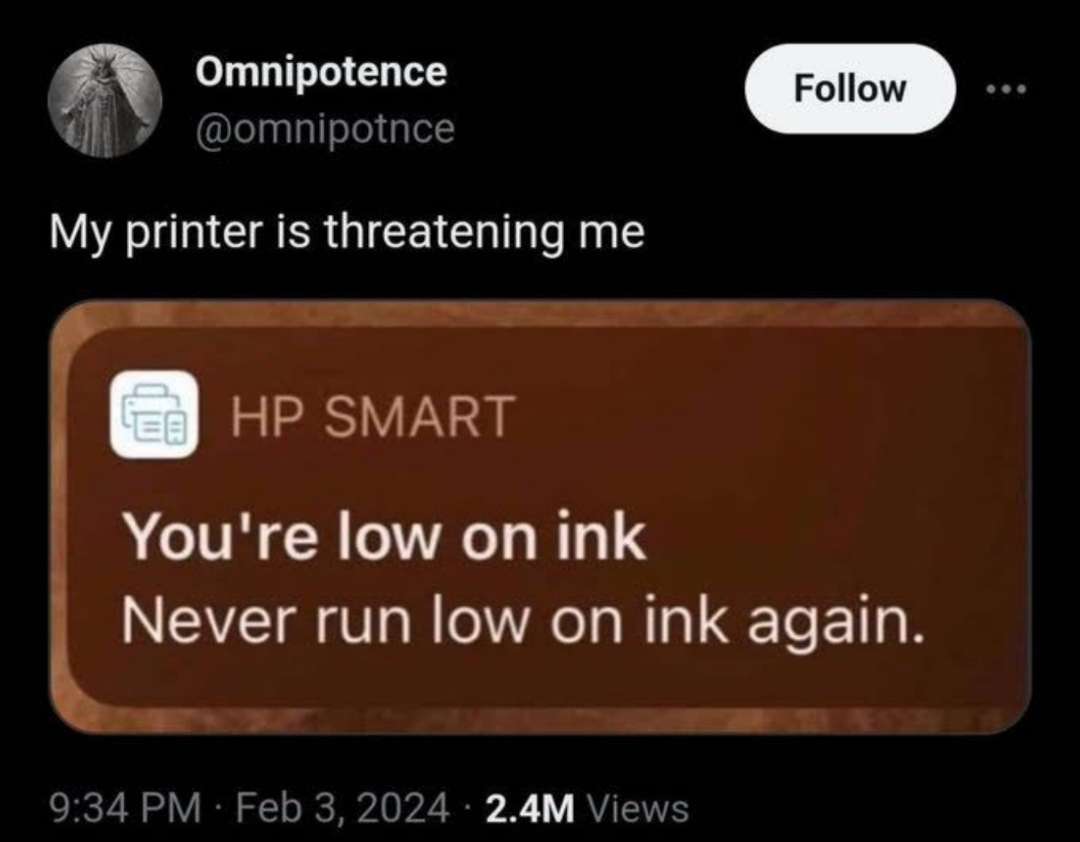Click the word "SMART" in the notification header
Viewport: 1080px width, 842px height.
pyautogui.click(x=419, y=416)
